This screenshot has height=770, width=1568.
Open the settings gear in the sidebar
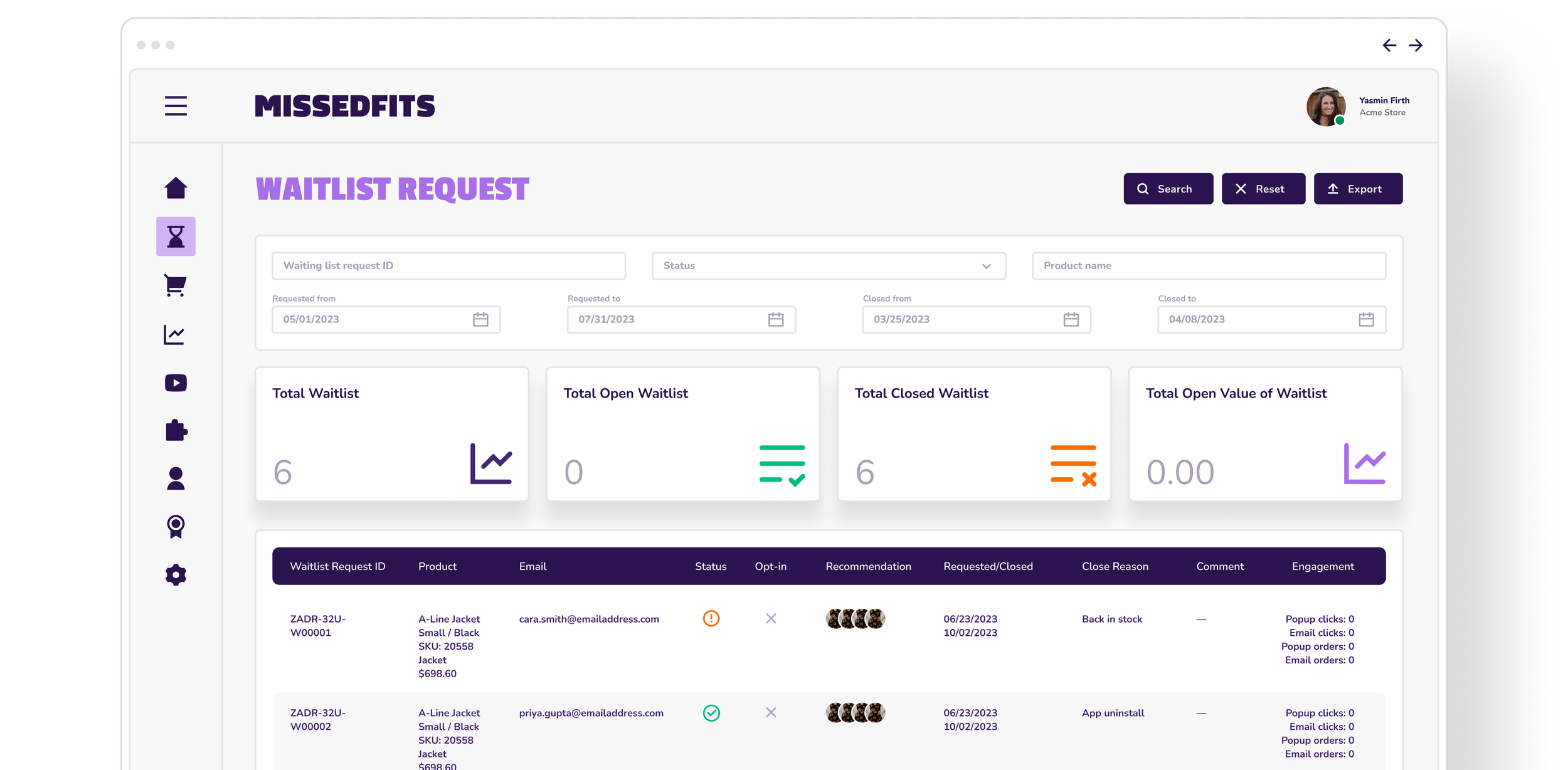[x=176, y=574]
